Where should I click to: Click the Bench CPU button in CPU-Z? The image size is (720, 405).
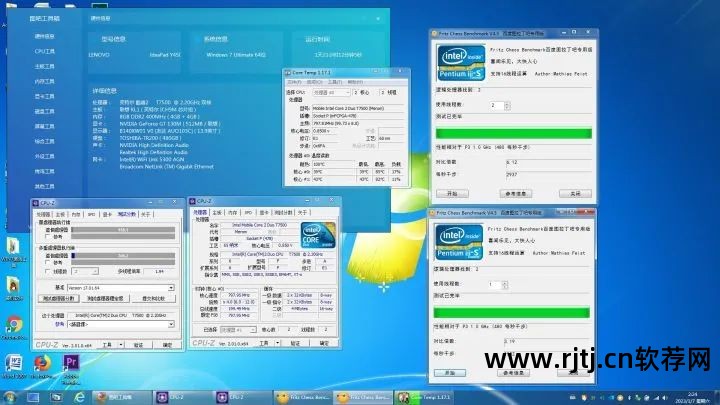tap(59, 298)
